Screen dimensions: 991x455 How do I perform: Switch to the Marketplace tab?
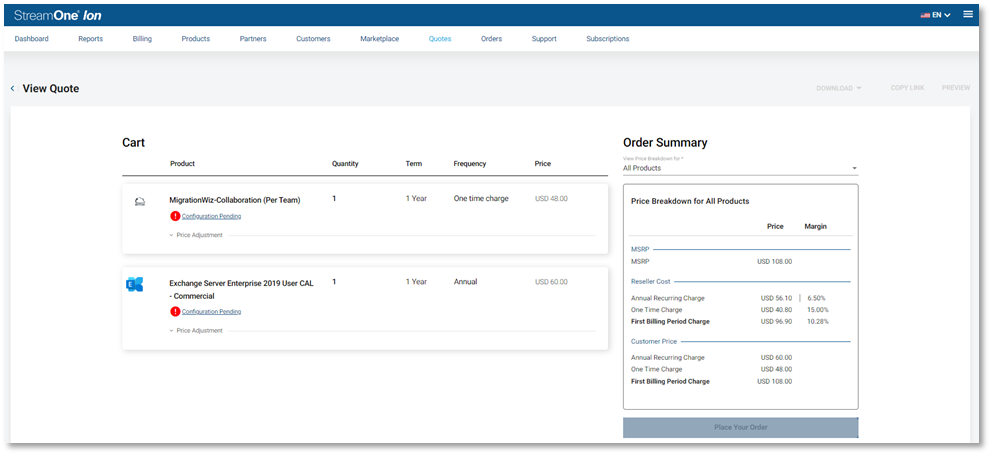tap(380, 39)
